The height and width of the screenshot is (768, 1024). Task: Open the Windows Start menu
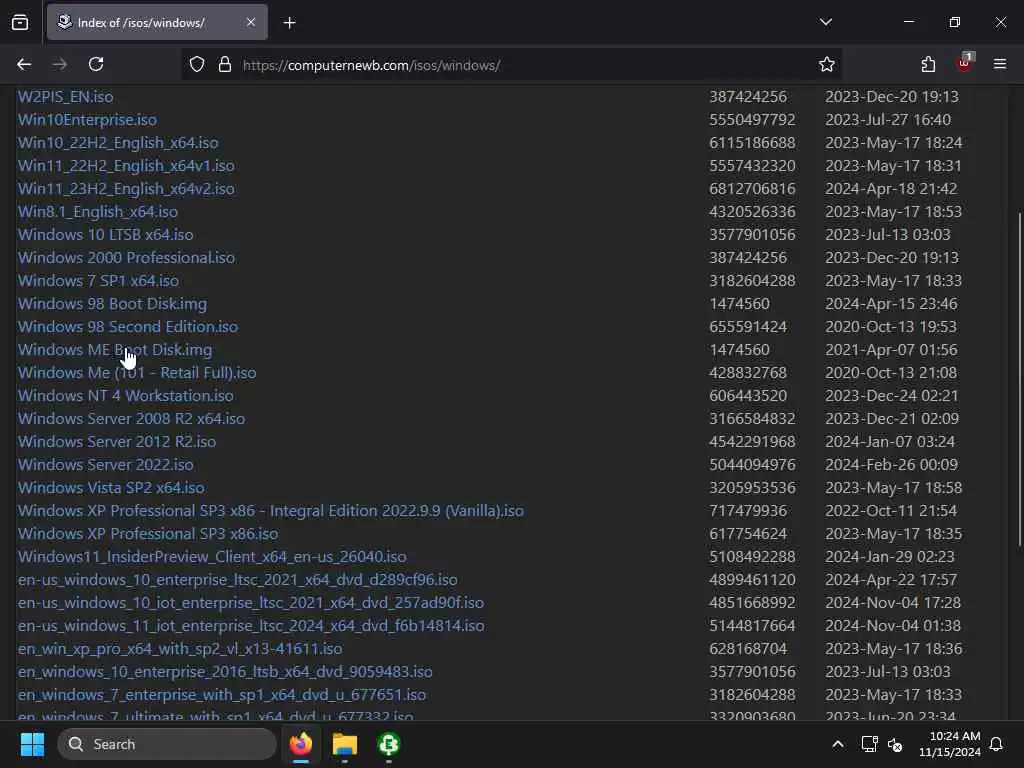[x=32, y=744]
